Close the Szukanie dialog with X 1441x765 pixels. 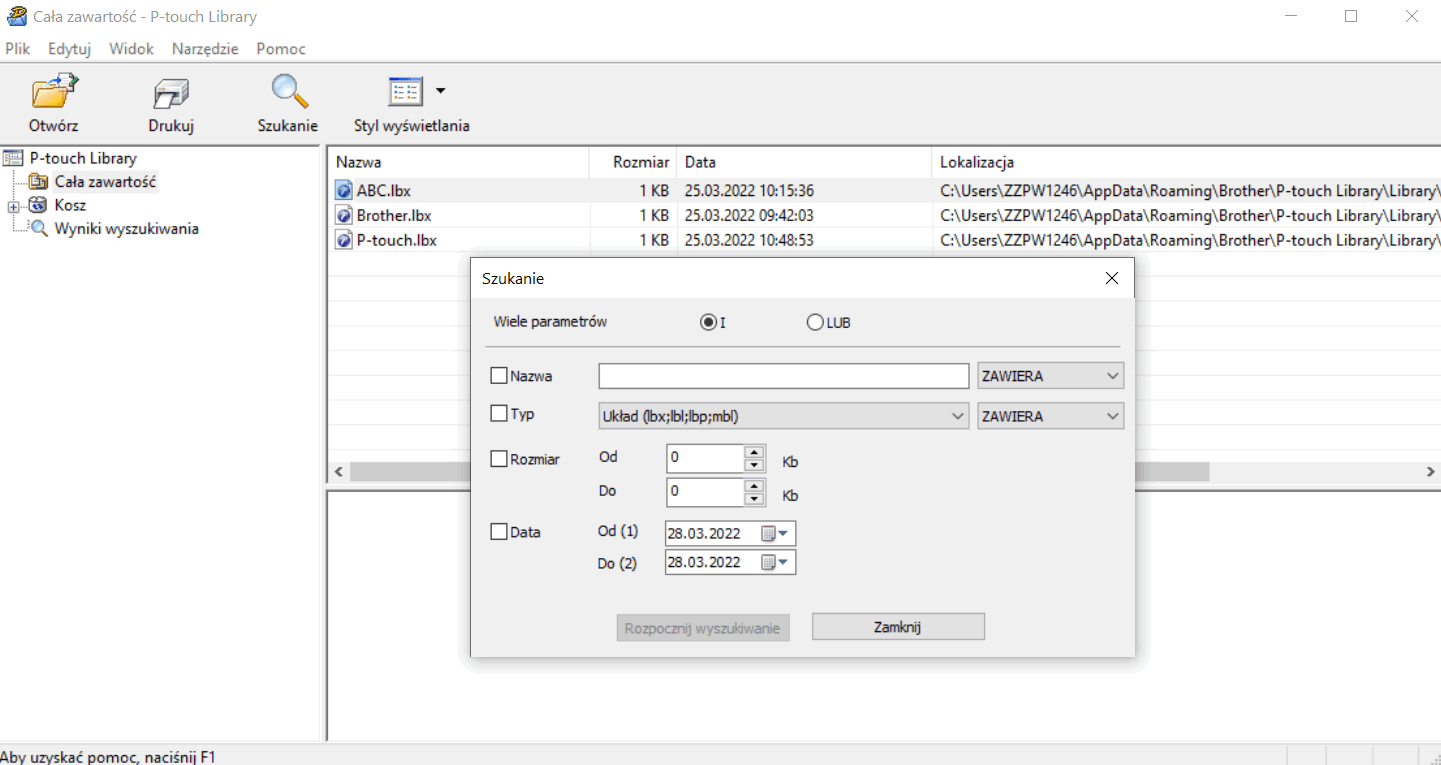(1111, 279)
